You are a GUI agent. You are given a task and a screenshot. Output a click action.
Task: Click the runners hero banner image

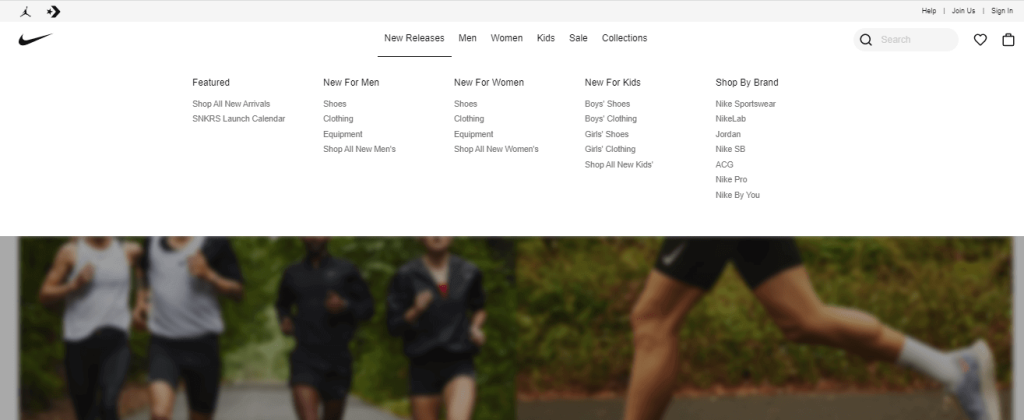pos(515,328)
